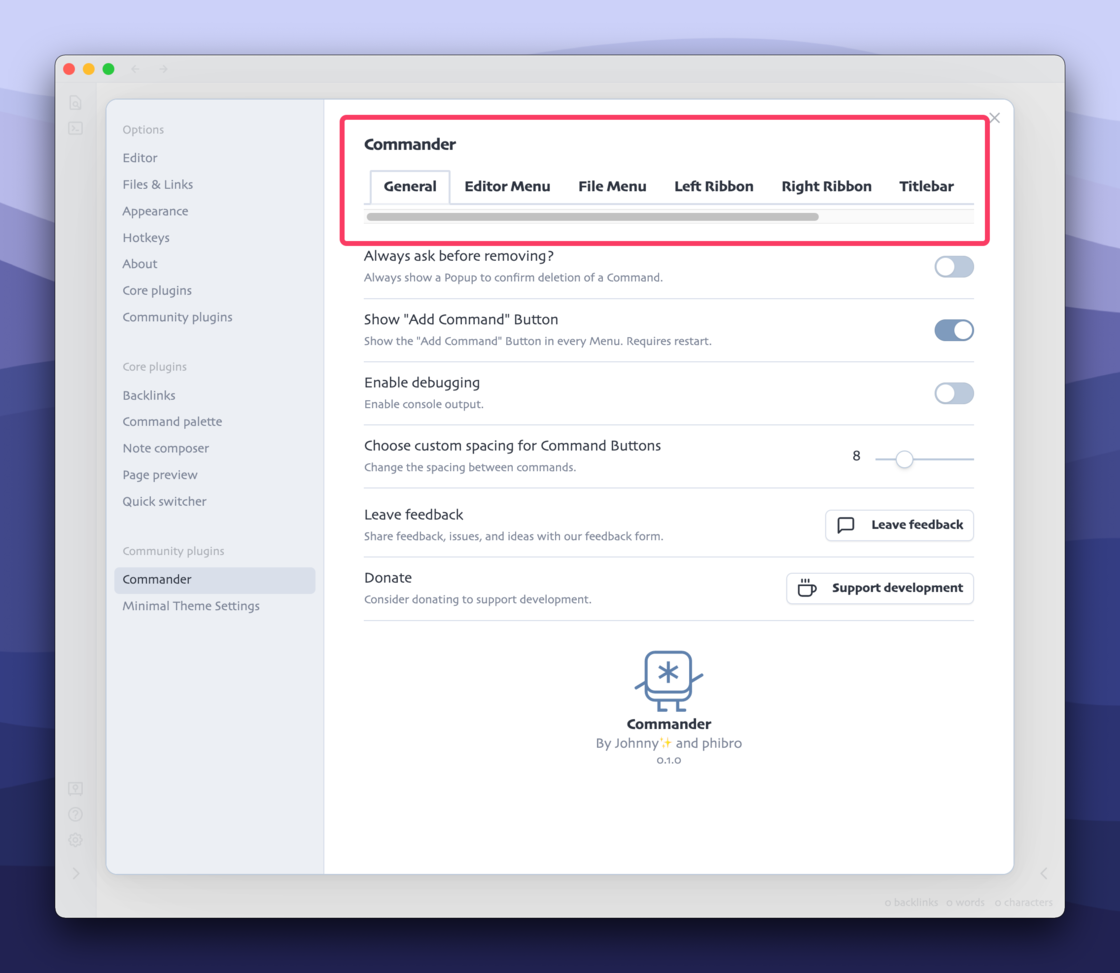Switch to the Titlebar tab
This screenshot has height=973, width=1120.
[926, 186]
